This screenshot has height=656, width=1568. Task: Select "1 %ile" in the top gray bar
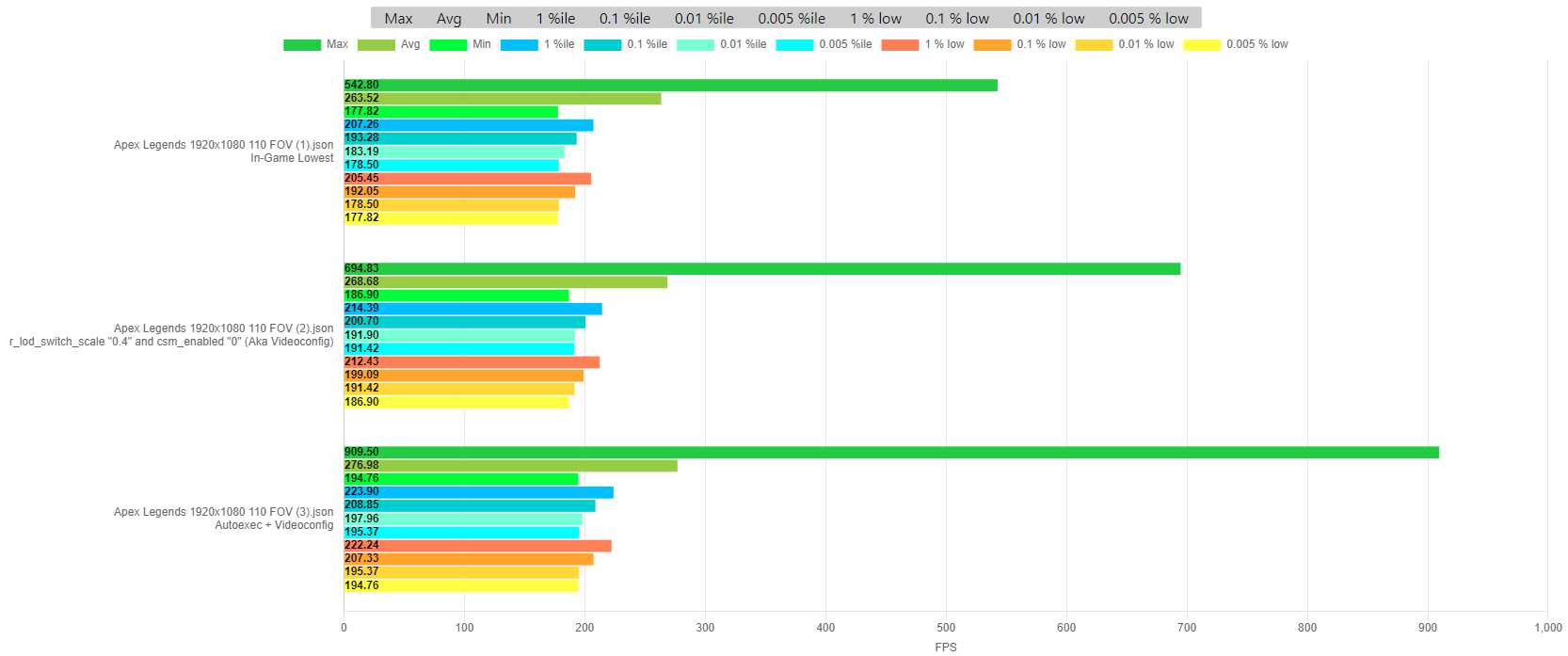click(x=555, y=19)
